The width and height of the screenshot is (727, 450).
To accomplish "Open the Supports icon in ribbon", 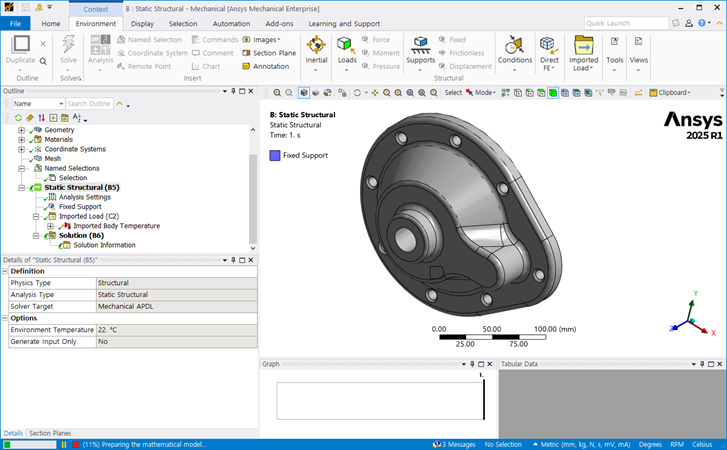I will pos(421,44).
